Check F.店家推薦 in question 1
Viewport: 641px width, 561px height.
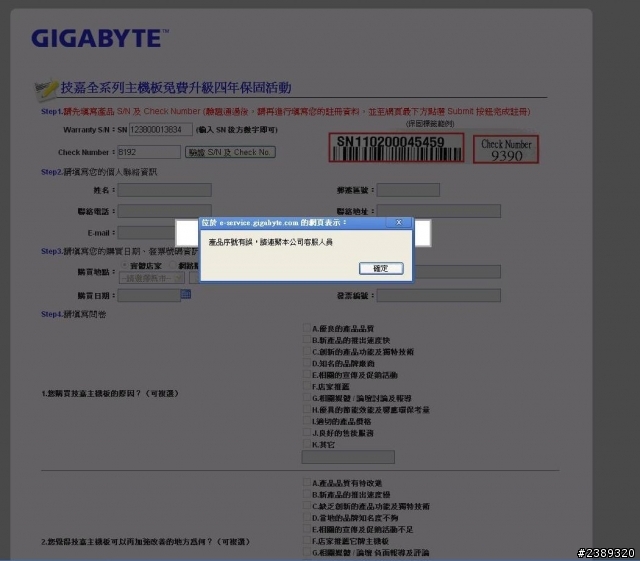[x=307, y=386]
